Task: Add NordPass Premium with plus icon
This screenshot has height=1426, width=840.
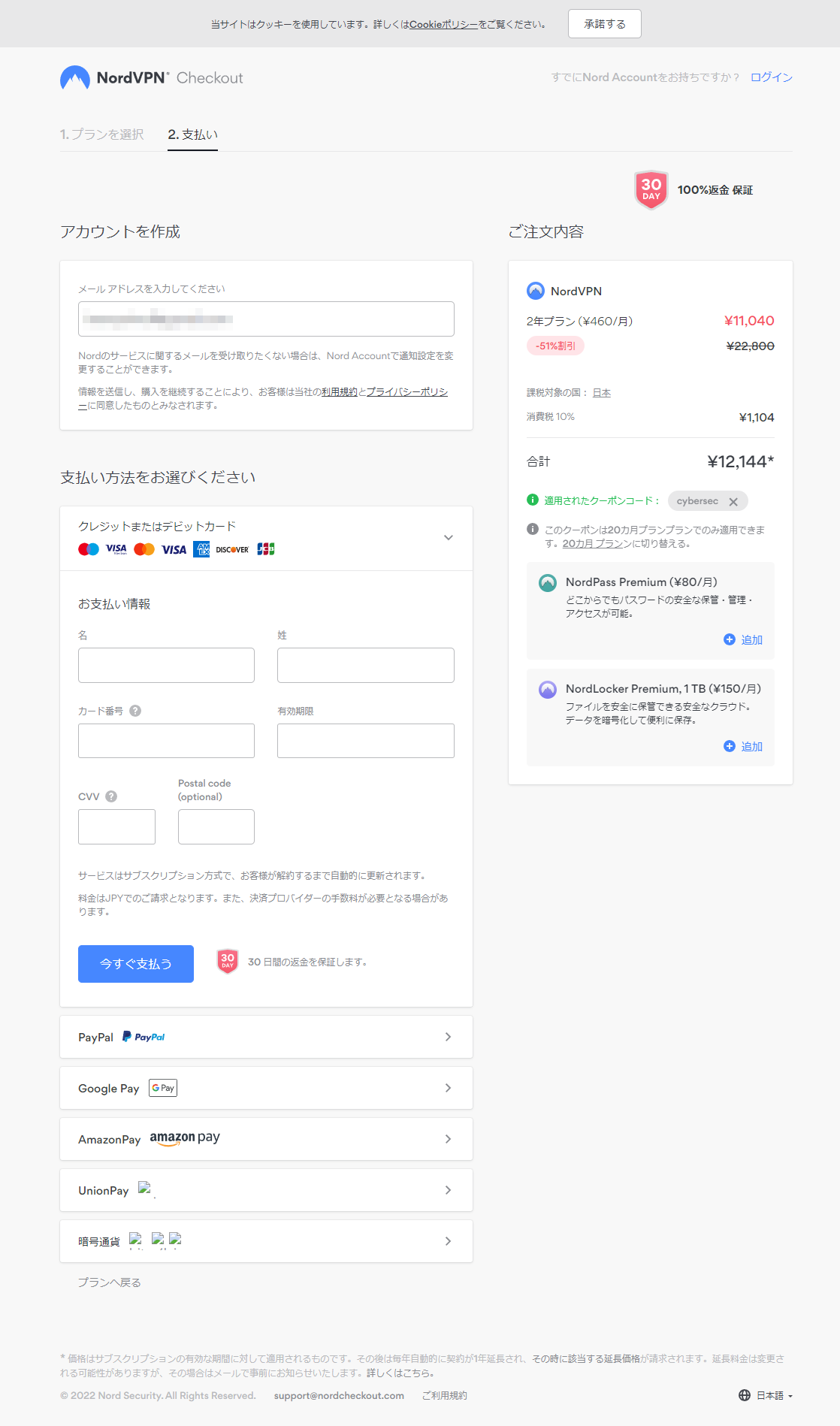Action: 729,639
